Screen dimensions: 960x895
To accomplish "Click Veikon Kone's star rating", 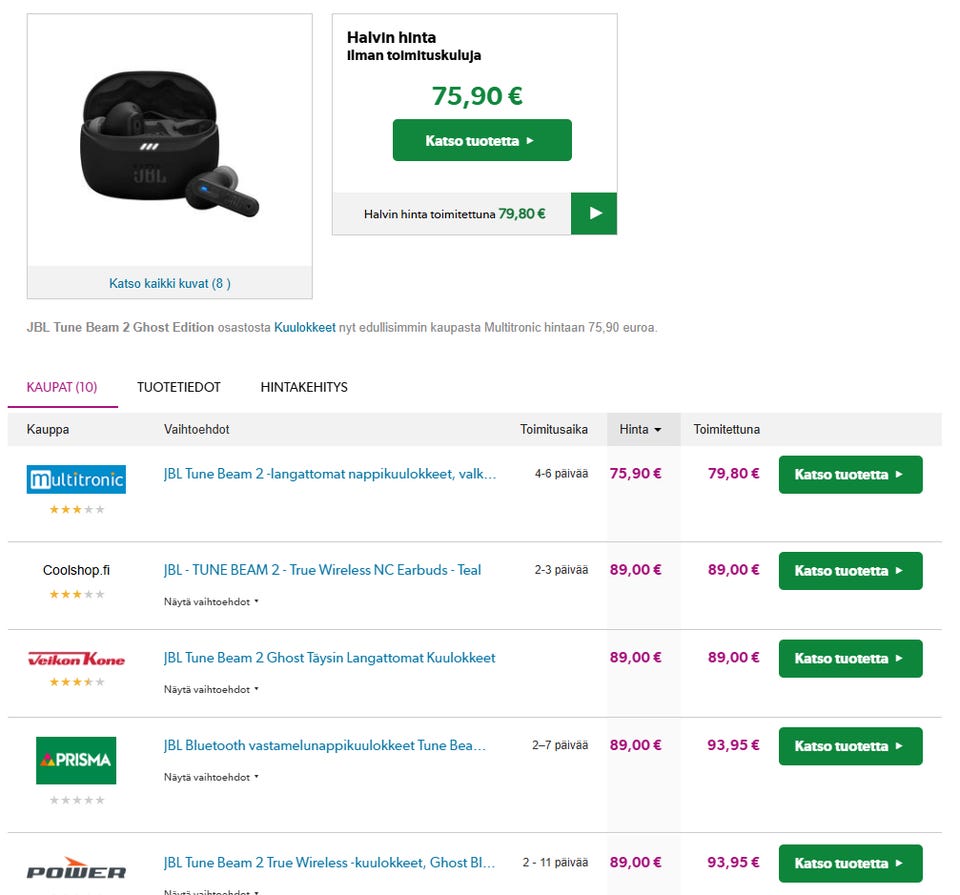I will 76,682.
